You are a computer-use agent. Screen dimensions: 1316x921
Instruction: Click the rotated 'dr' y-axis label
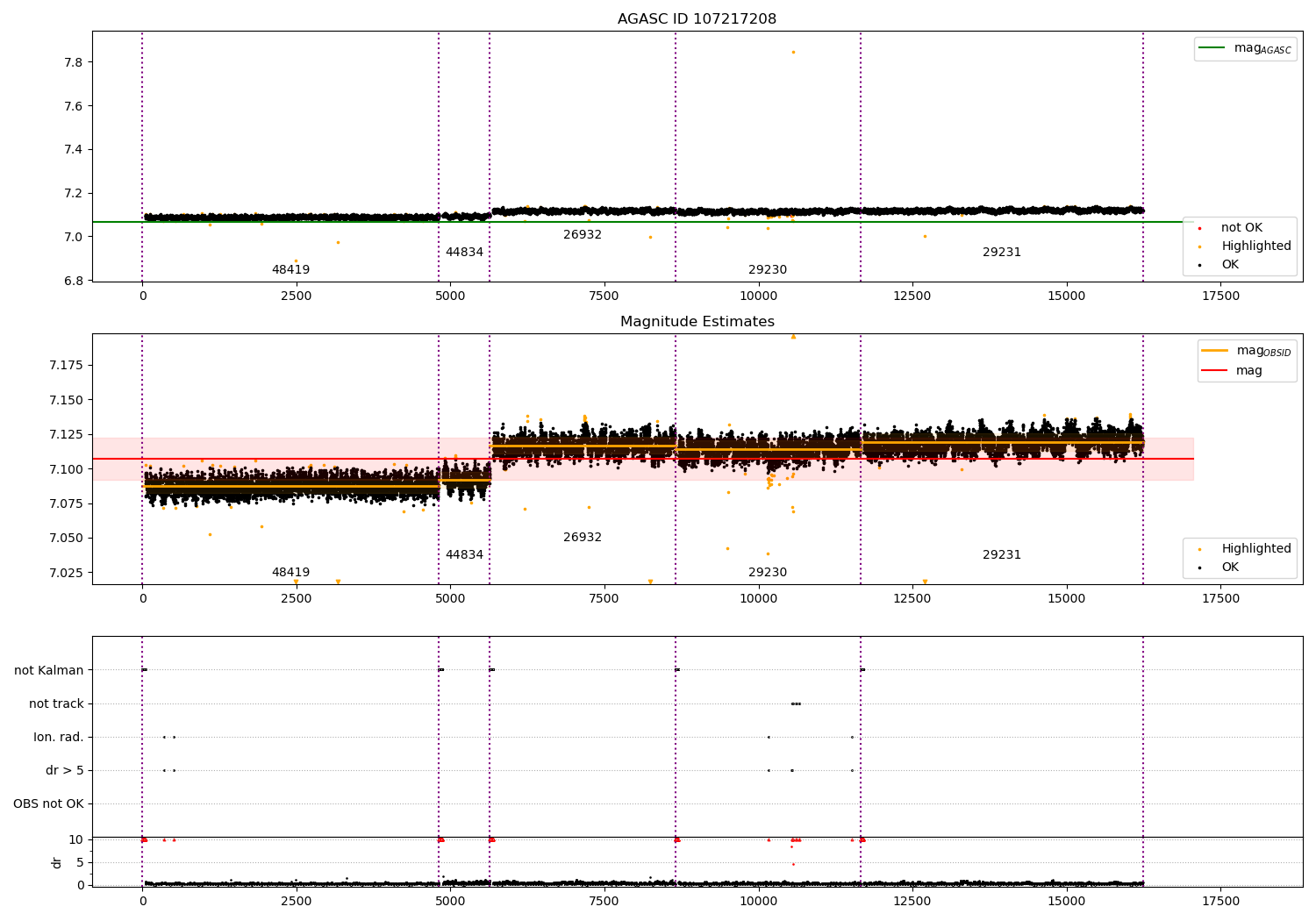click(57, 862)
